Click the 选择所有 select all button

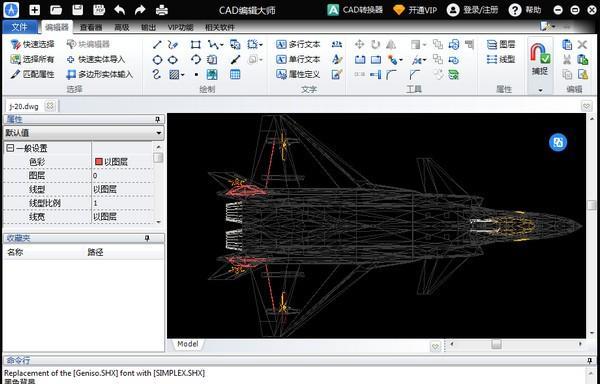pos(33,59)
